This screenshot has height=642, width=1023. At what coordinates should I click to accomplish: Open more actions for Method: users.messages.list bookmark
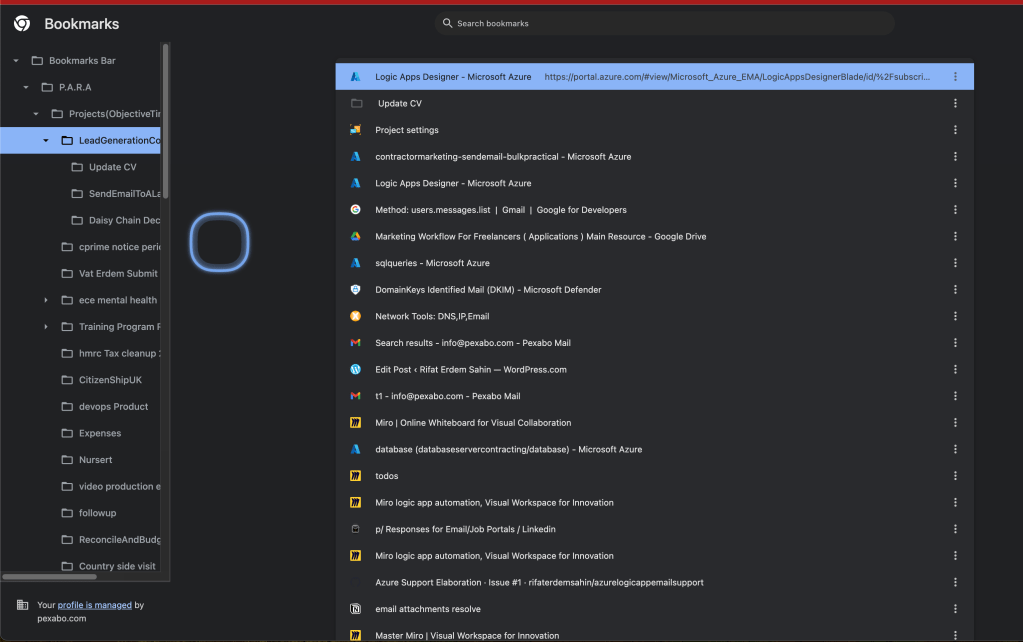pos(955,210)
